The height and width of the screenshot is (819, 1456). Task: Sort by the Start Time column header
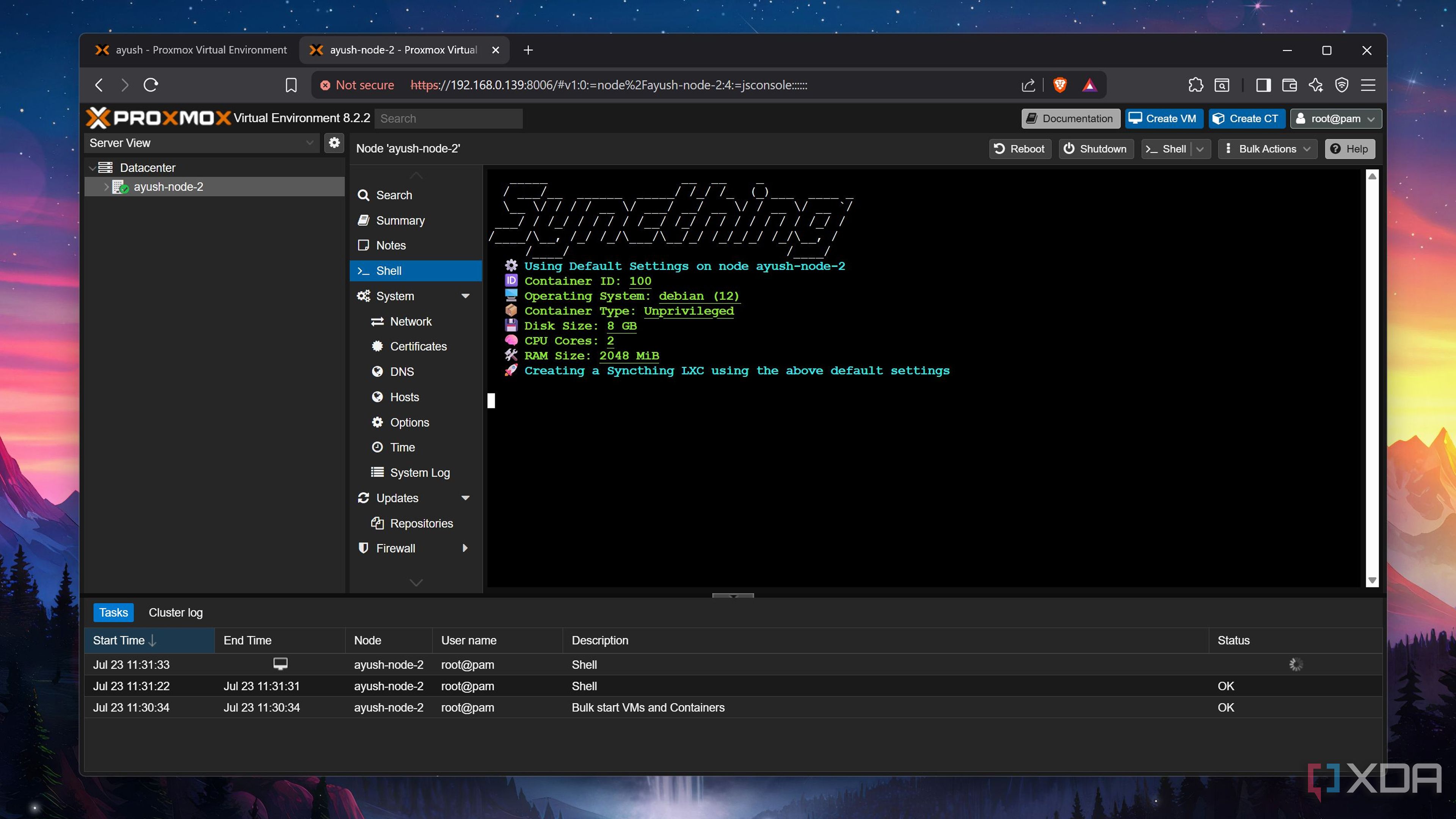[149, 640]
